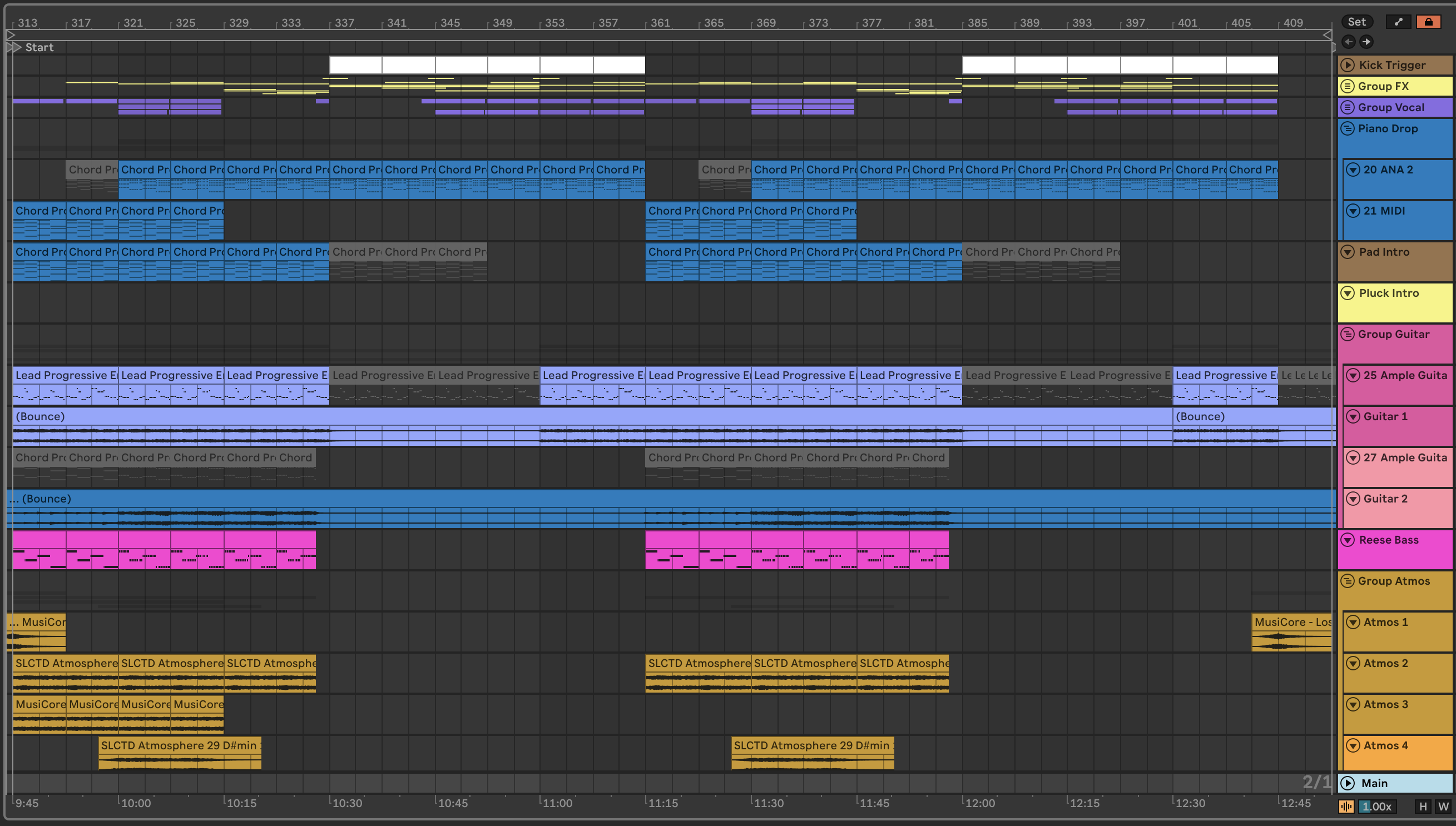Fold the Reese Bass track

(x=1348, y=540)
